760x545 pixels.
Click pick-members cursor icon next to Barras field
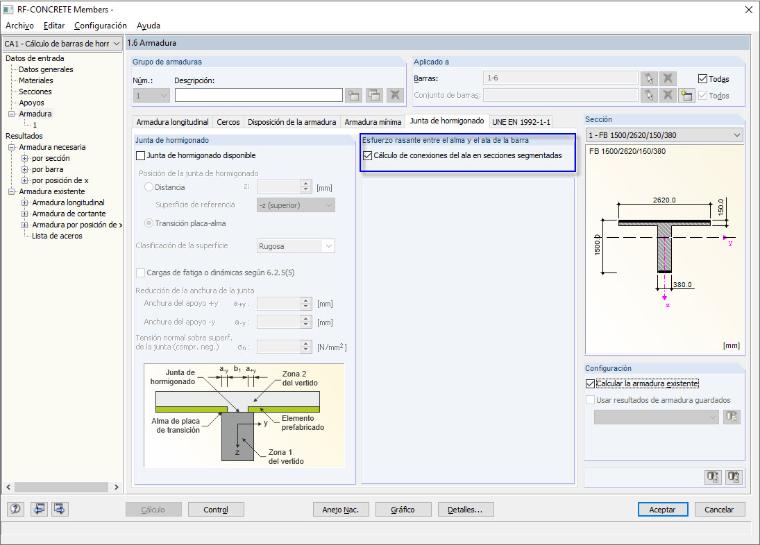649,78
